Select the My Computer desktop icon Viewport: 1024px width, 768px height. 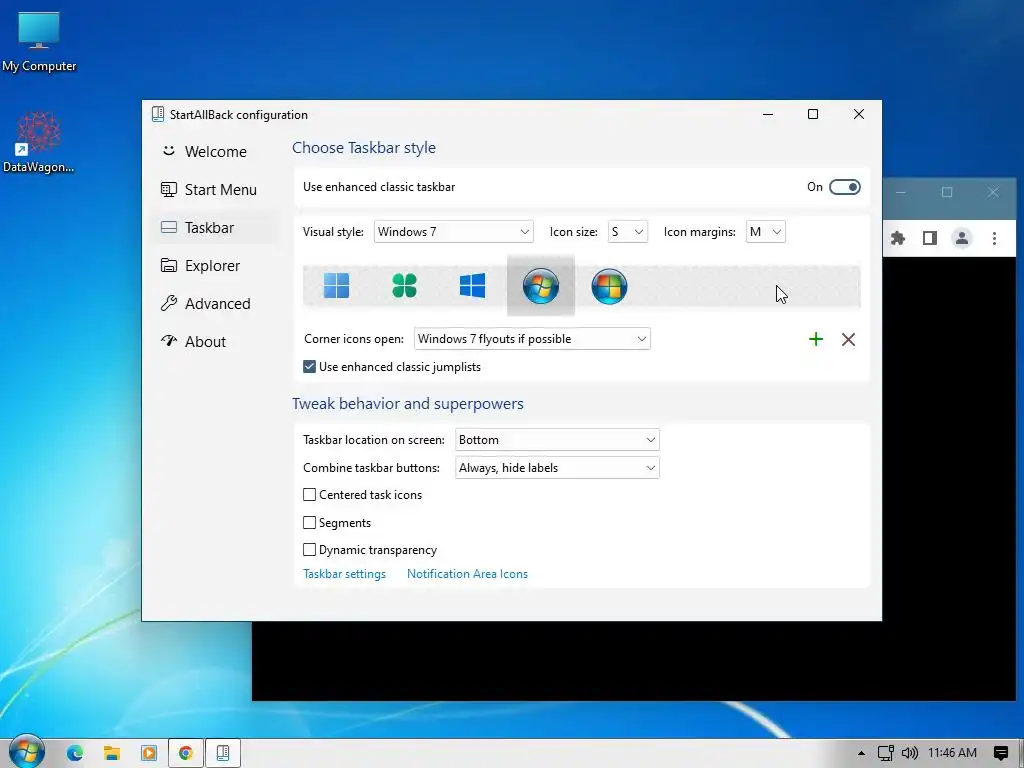coord(39,42)
